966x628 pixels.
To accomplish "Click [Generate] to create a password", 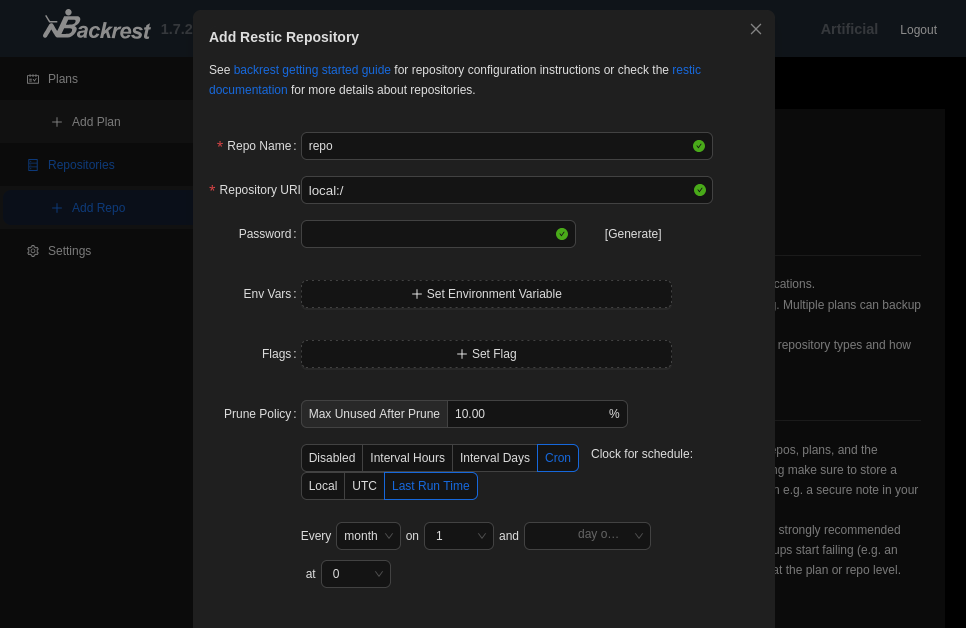I will (633, 234).
